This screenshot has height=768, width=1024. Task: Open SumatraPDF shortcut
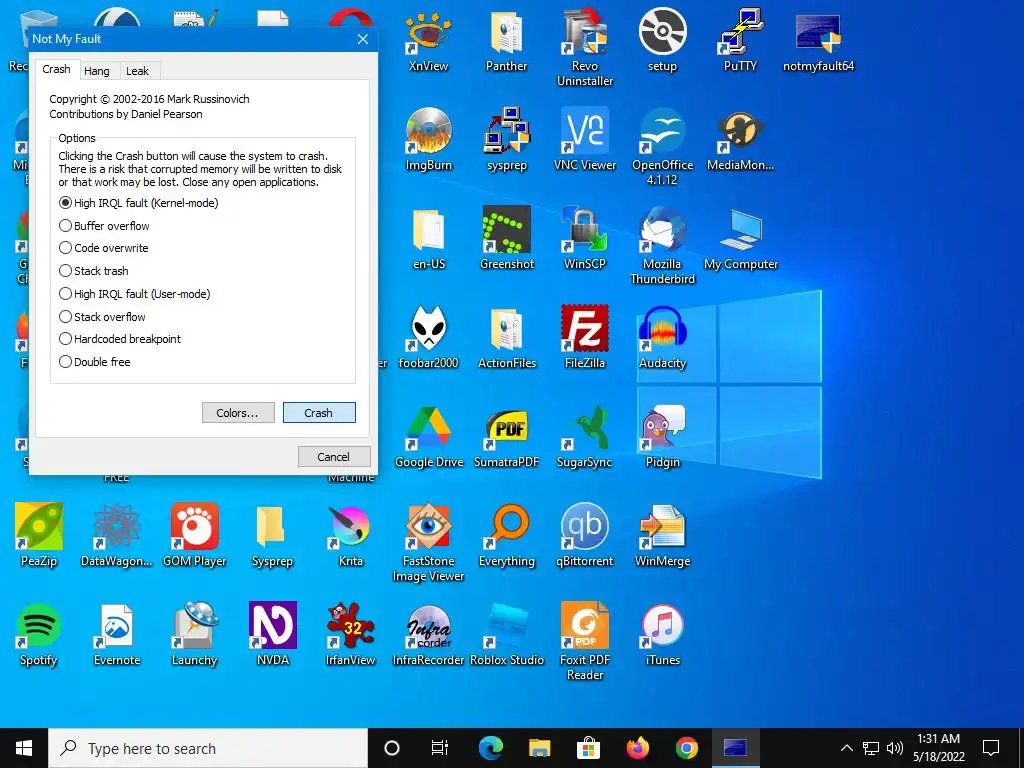[x=507, y=438]
